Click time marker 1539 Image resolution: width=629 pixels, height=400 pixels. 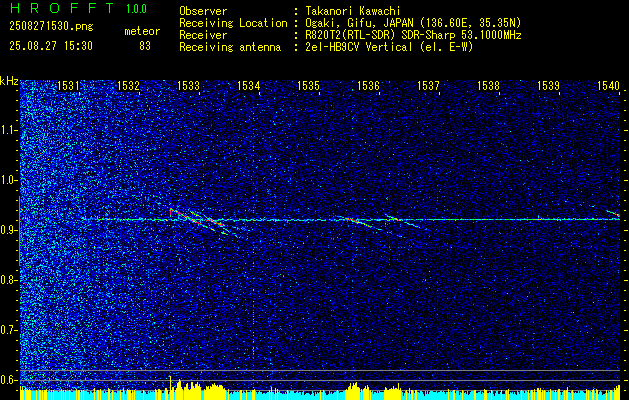[x=548, y=86]
